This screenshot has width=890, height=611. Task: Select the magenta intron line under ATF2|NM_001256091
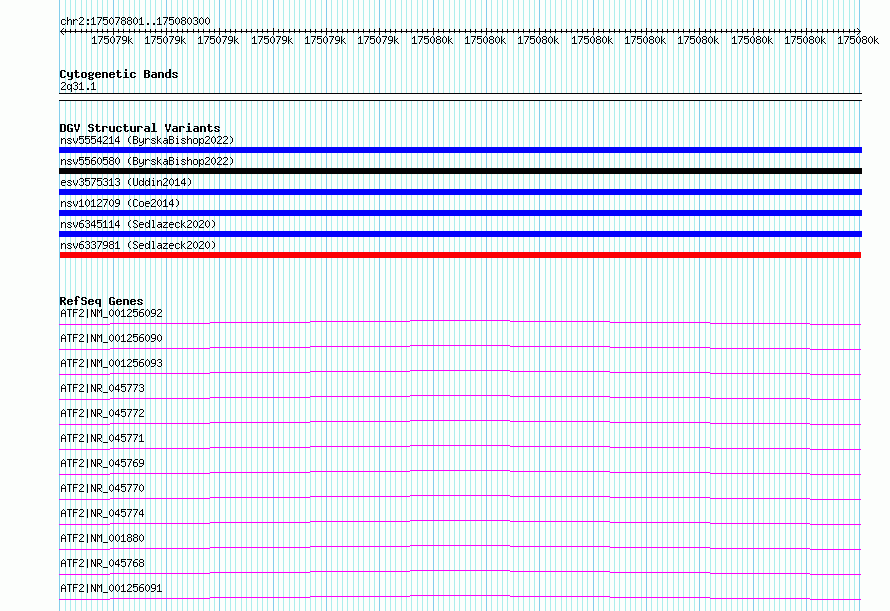tap(460, 597)
